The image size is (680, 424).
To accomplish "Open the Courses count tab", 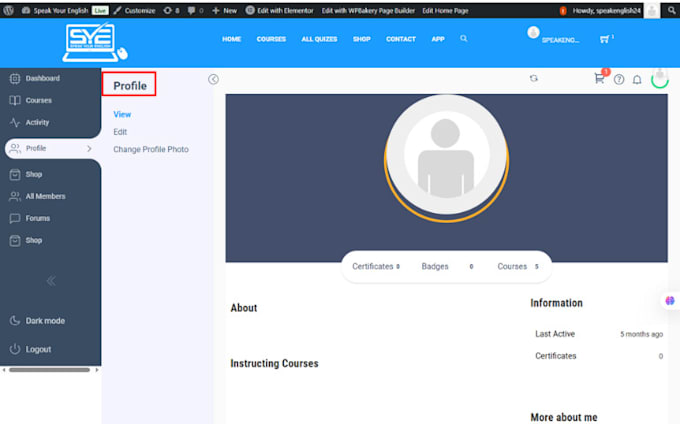I will (518, 266).
